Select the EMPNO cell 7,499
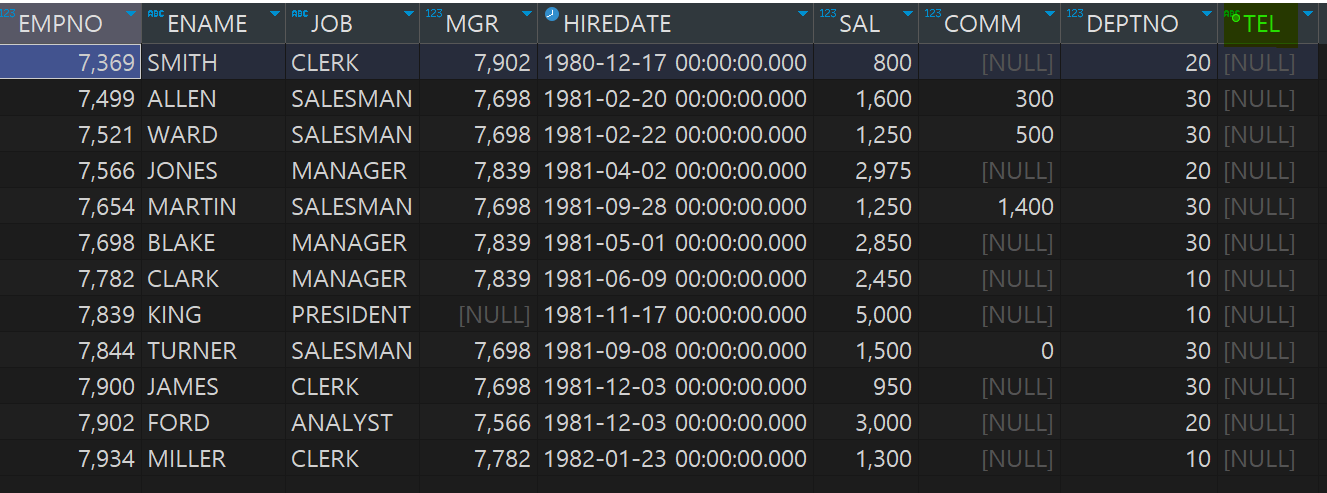The image size is (1327, 493). (71, 99)
